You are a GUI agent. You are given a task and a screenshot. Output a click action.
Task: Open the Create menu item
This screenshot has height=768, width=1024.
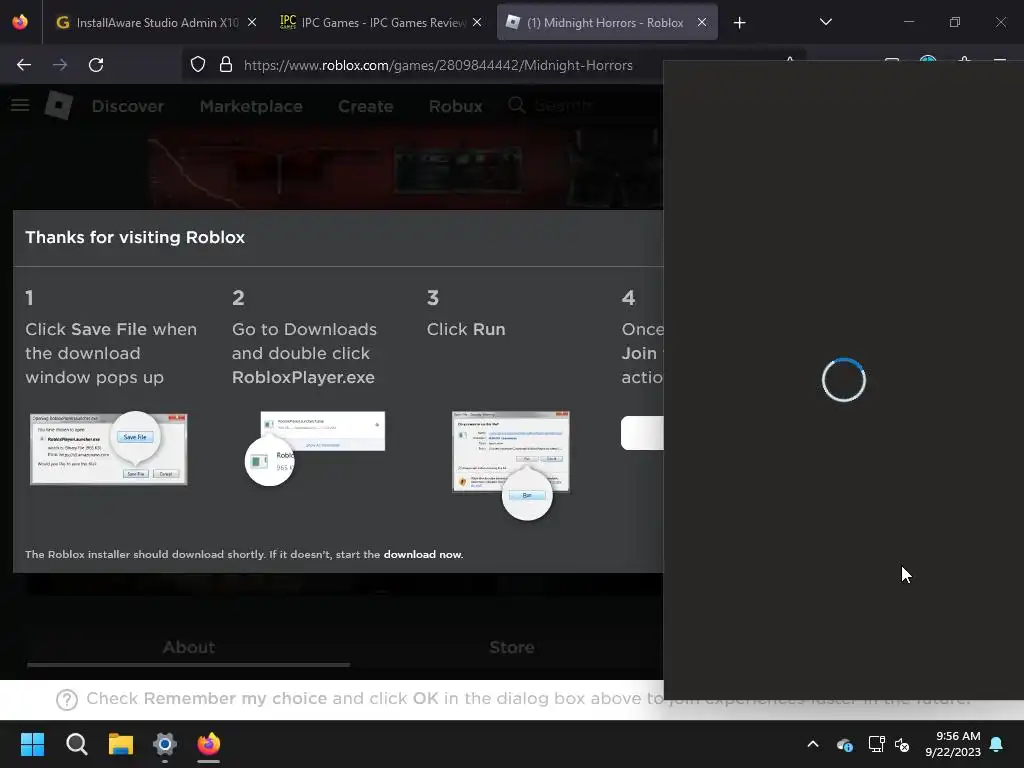[x=366, y=106]
